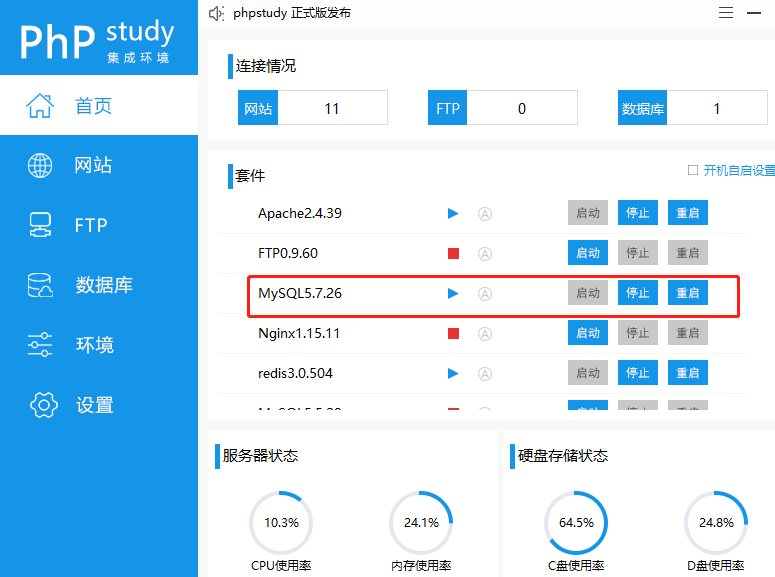775x577 pixels.
Task: Click the 数据库 connection count label
Action: 643,108
